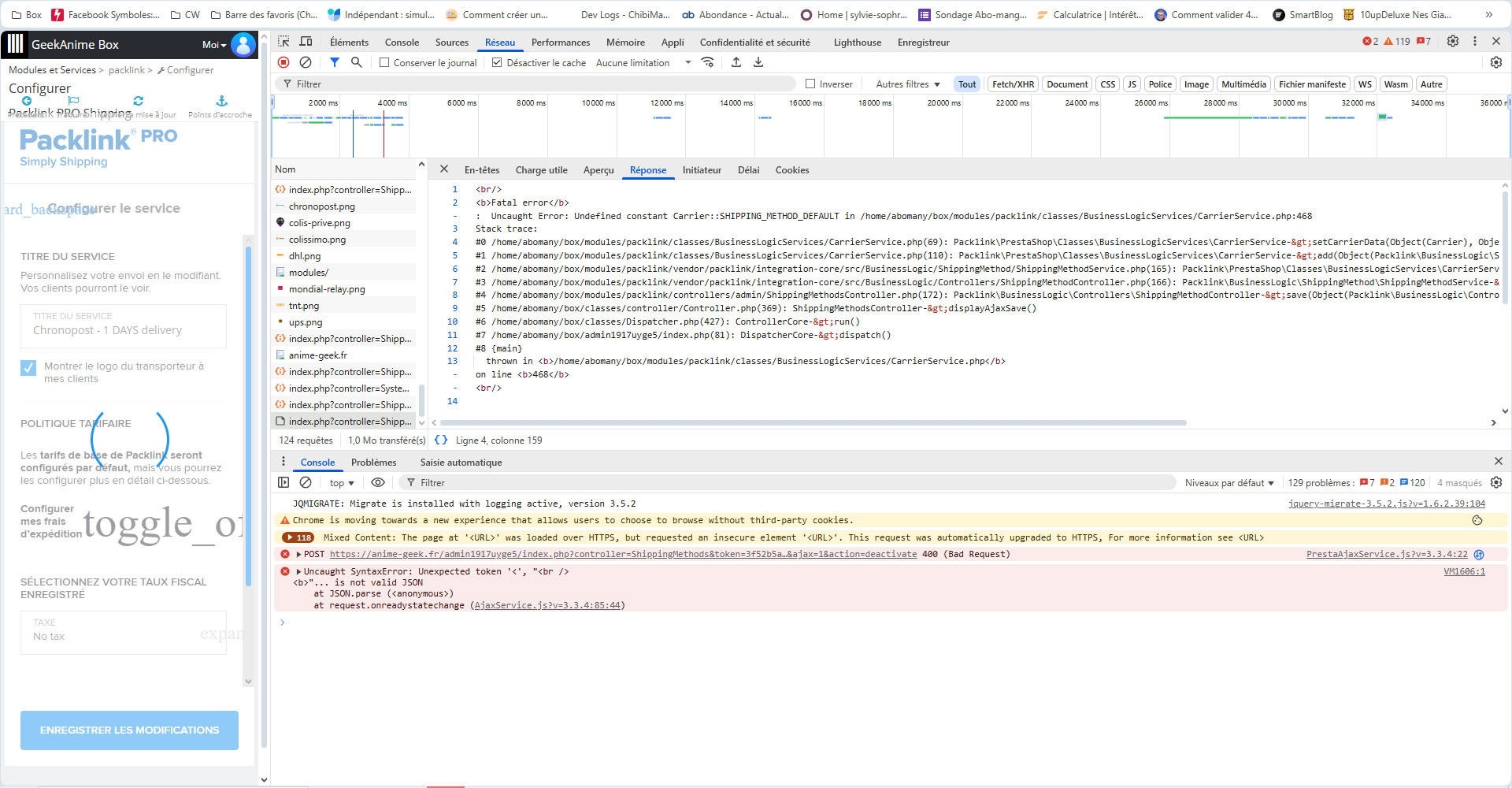Expand Uncaught SyntaxError entry
1512x788 pixels.
click(x=298, y=571)
